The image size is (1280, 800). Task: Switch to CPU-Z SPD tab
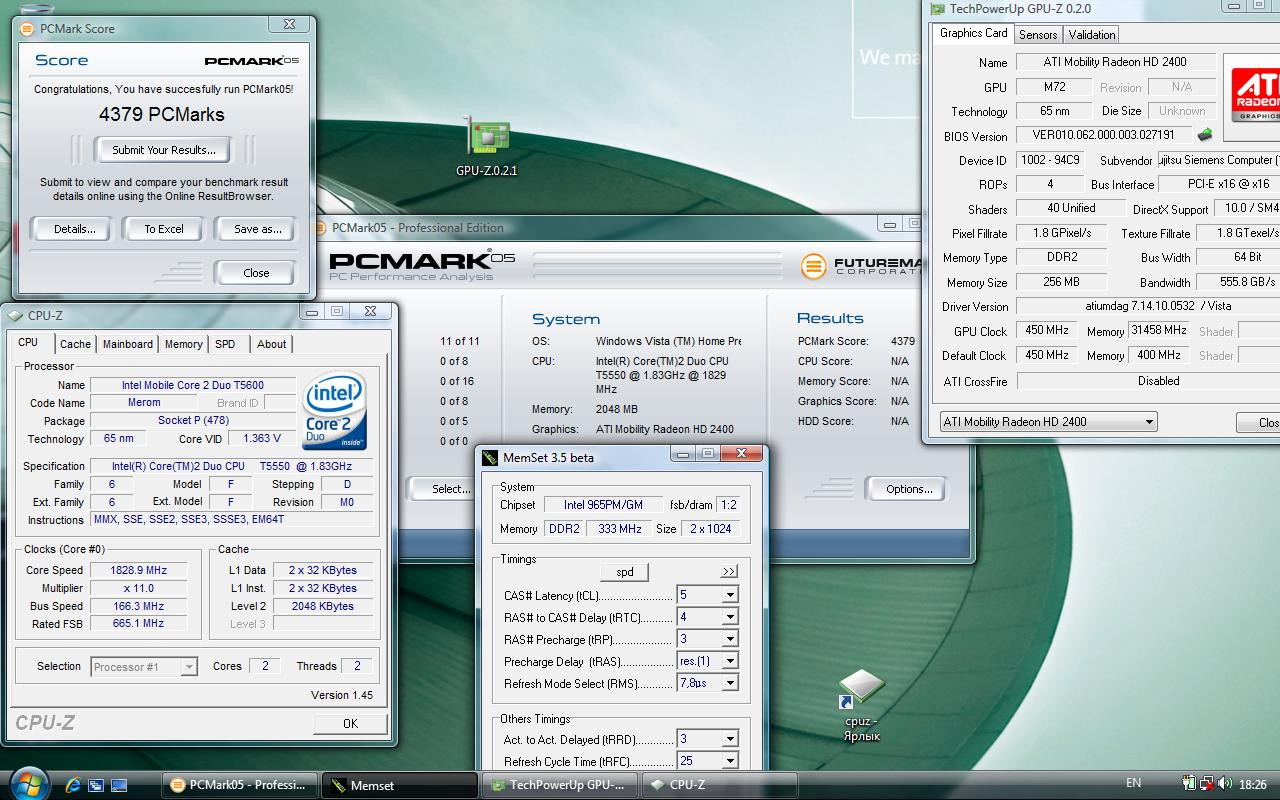(226, 344)
